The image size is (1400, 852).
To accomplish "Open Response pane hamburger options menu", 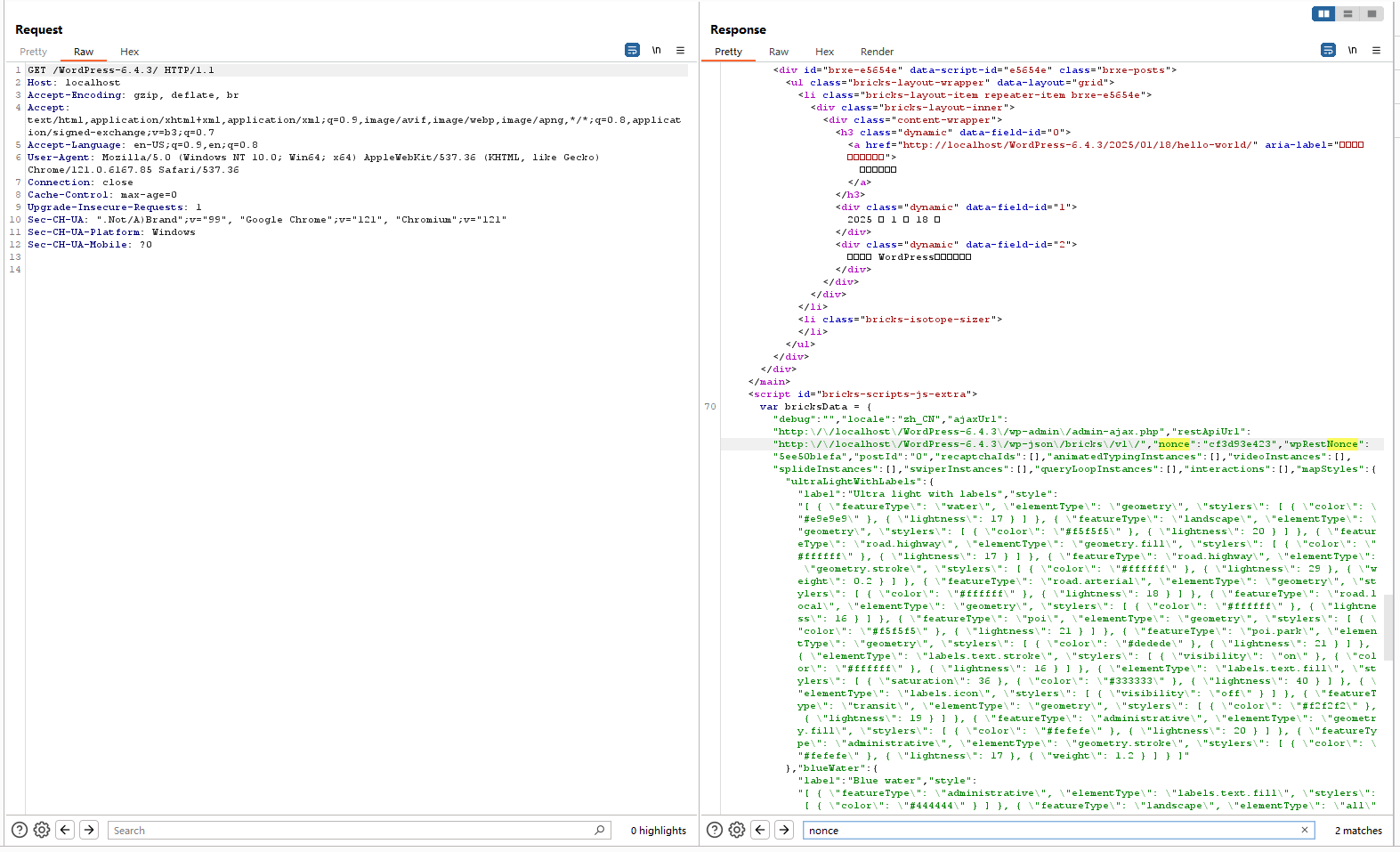I will tap(1376, 51).
